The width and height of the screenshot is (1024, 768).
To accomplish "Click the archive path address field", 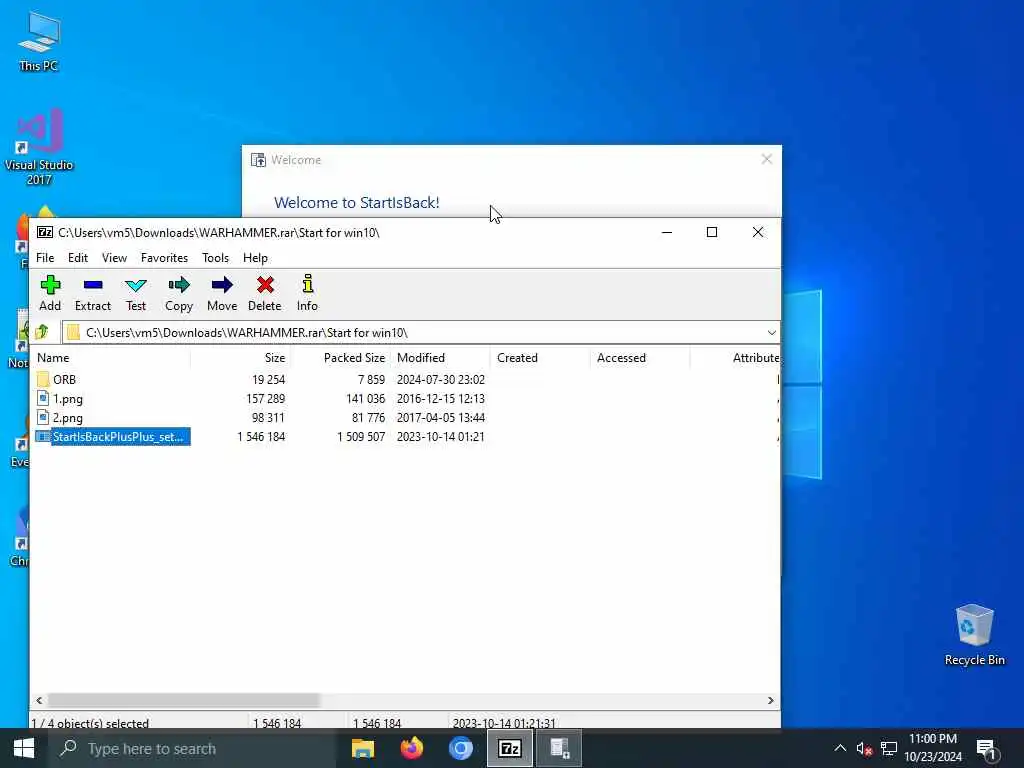I will tap(421, 332).
